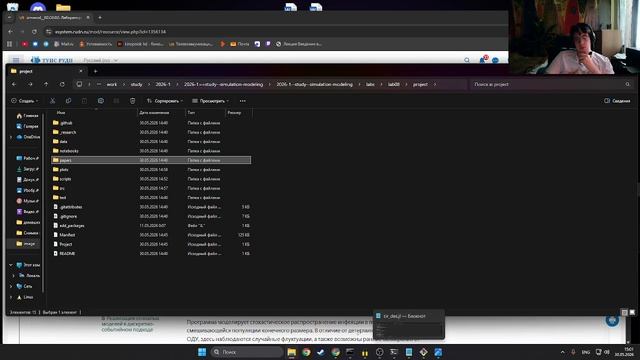Select the add_packages file
The height and width of the screenshot is (360, 640).
pos(151,226)
